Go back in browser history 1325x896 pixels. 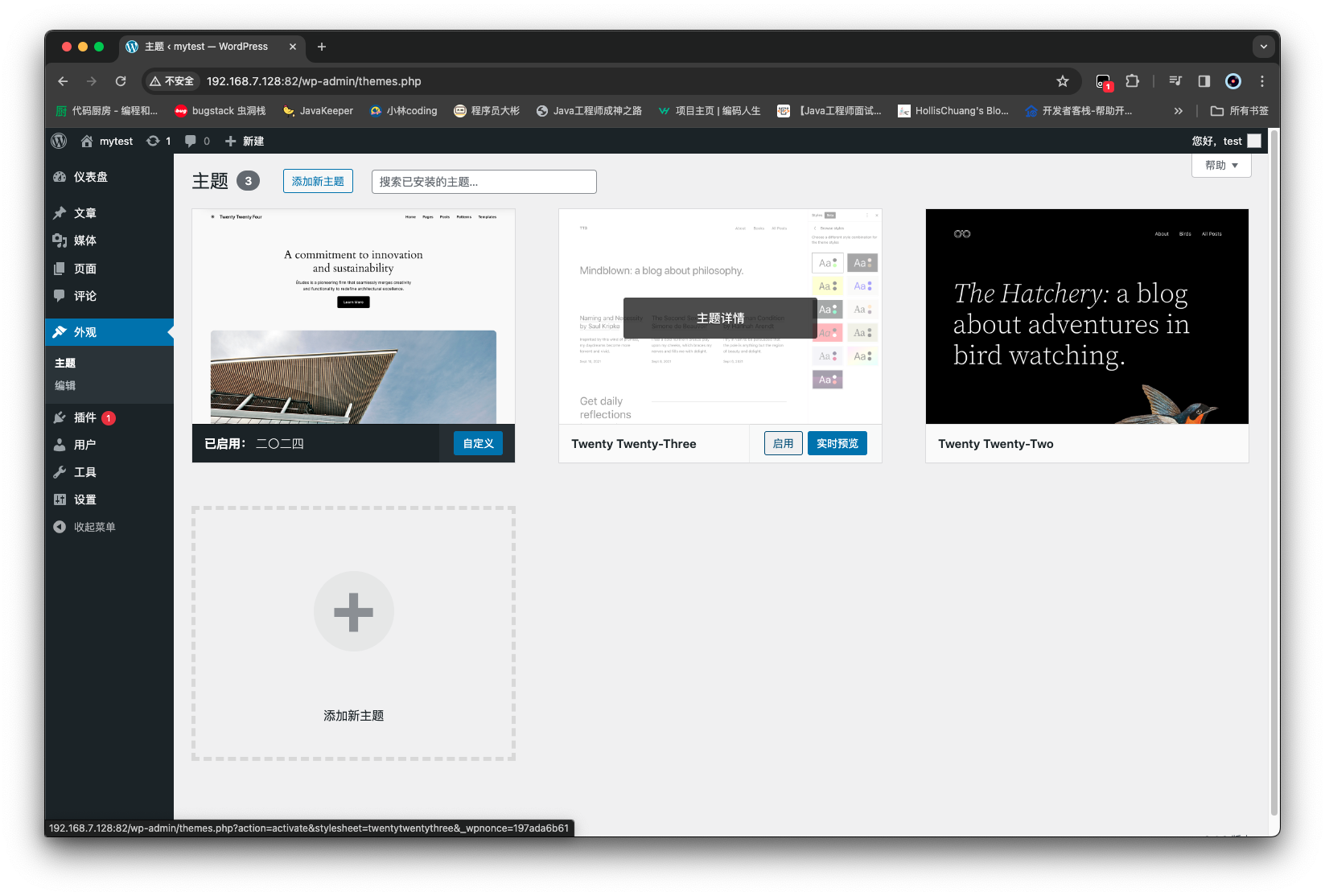[x=63, y=81]
